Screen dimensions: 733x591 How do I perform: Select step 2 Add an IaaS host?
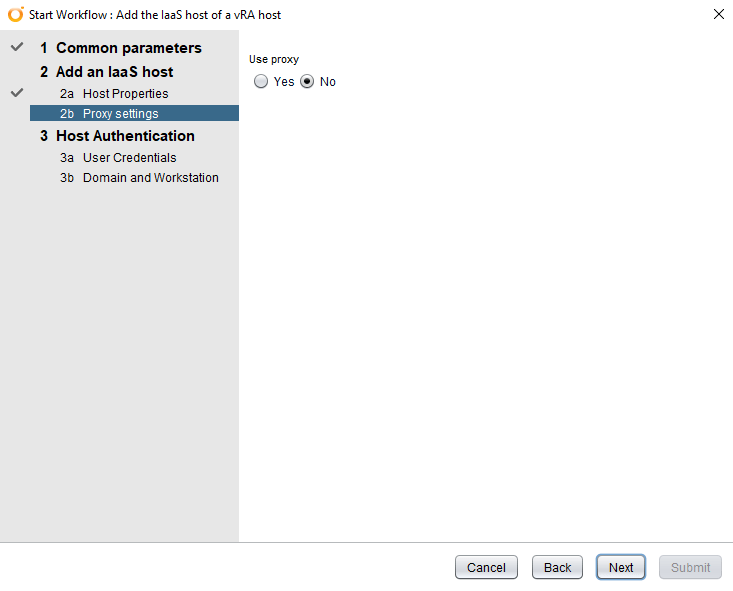pos(114,72)
